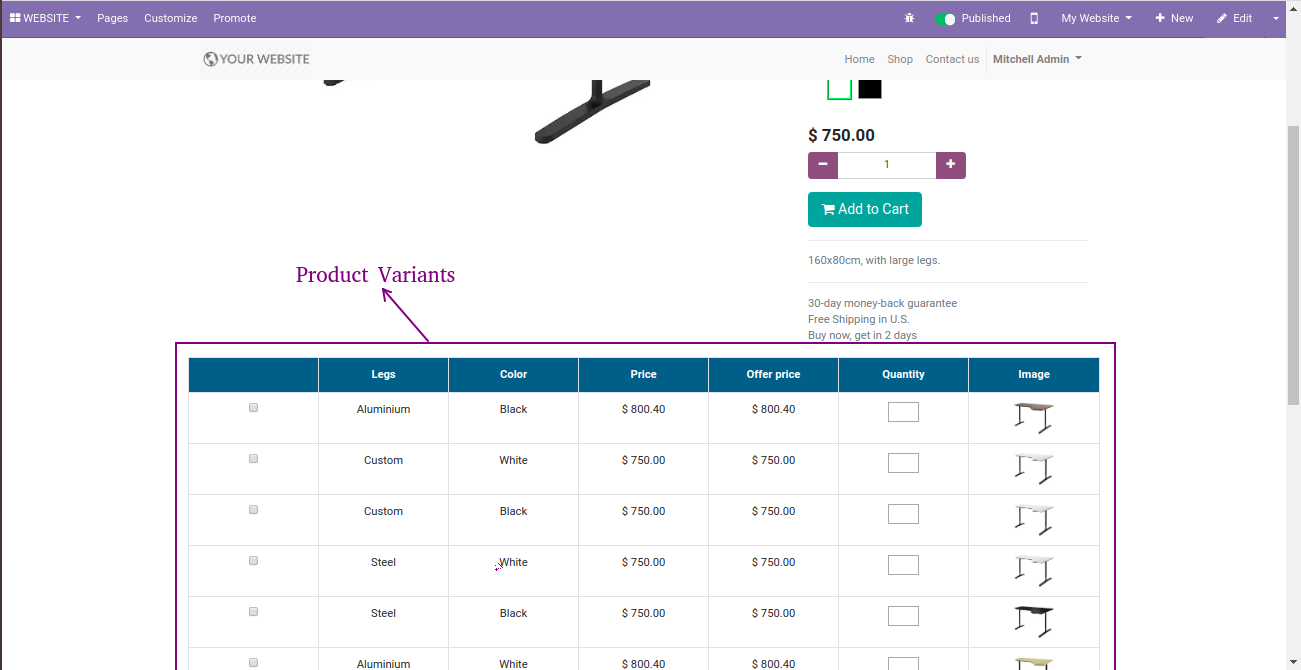The image size is (1301, 670).
Task: Click the bold $ 750.00 product price
Action: click(x=841, y=136)
